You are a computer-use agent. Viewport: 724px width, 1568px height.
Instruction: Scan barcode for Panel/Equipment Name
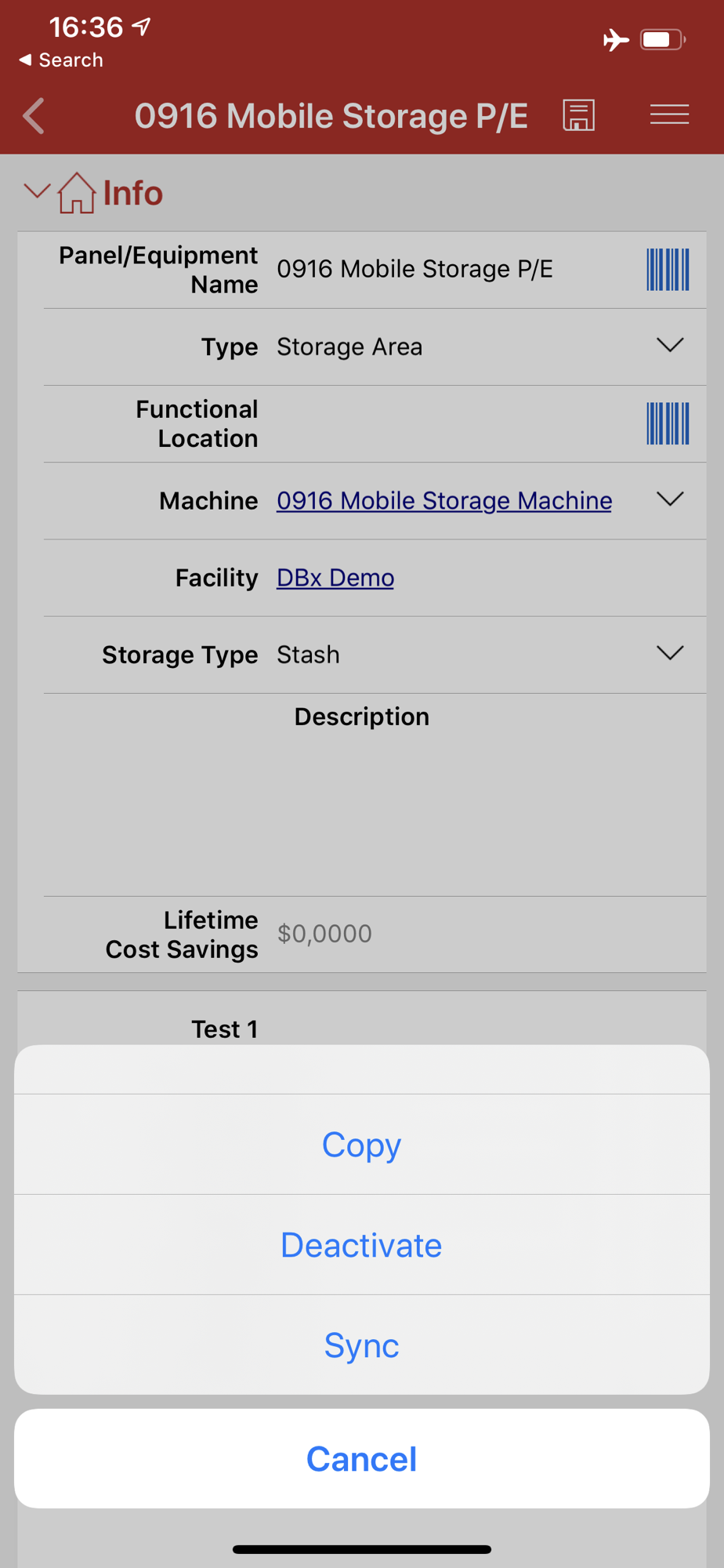[668, 270]
